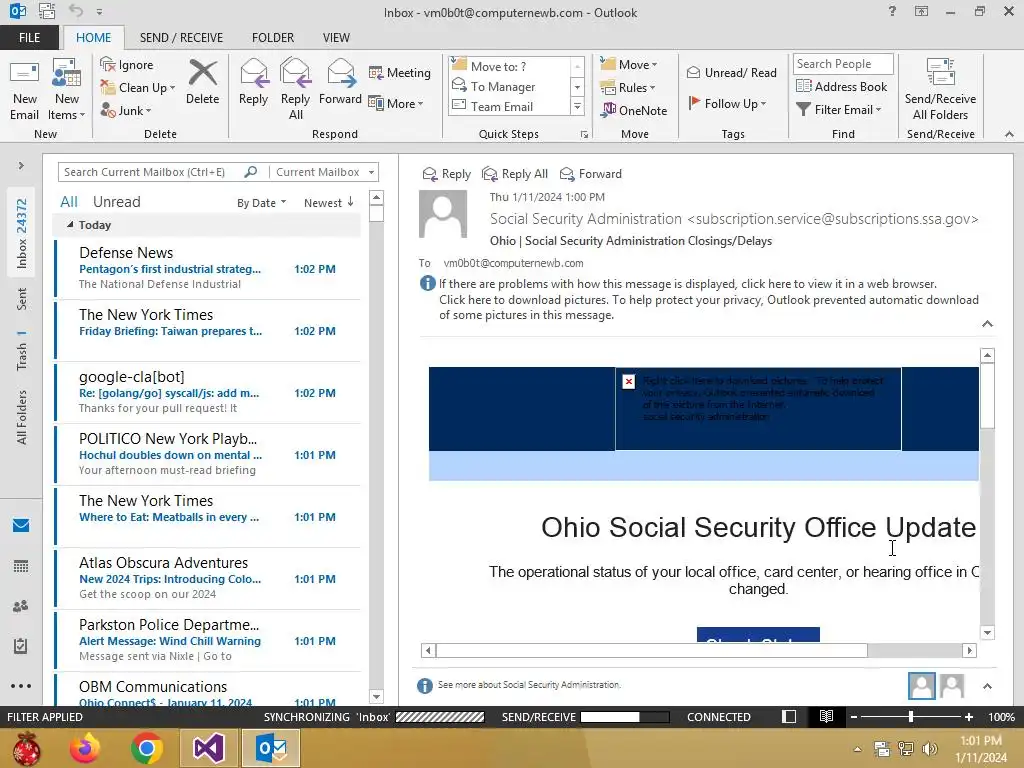Open the Move dropdown
This screenshot has height=768, width=1024.
tap(629, 65)
